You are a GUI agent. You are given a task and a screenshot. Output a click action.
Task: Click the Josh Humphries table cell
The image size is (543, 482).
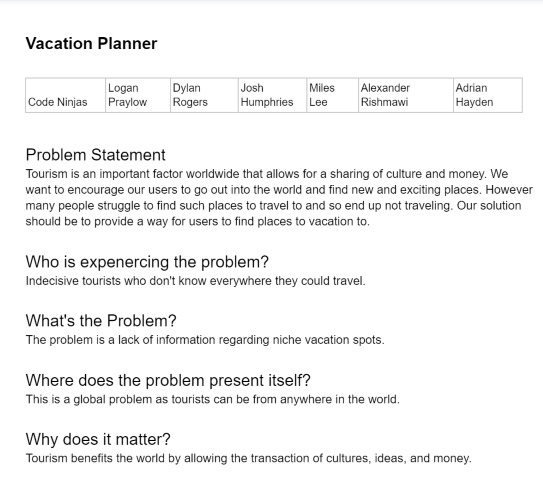273,95
